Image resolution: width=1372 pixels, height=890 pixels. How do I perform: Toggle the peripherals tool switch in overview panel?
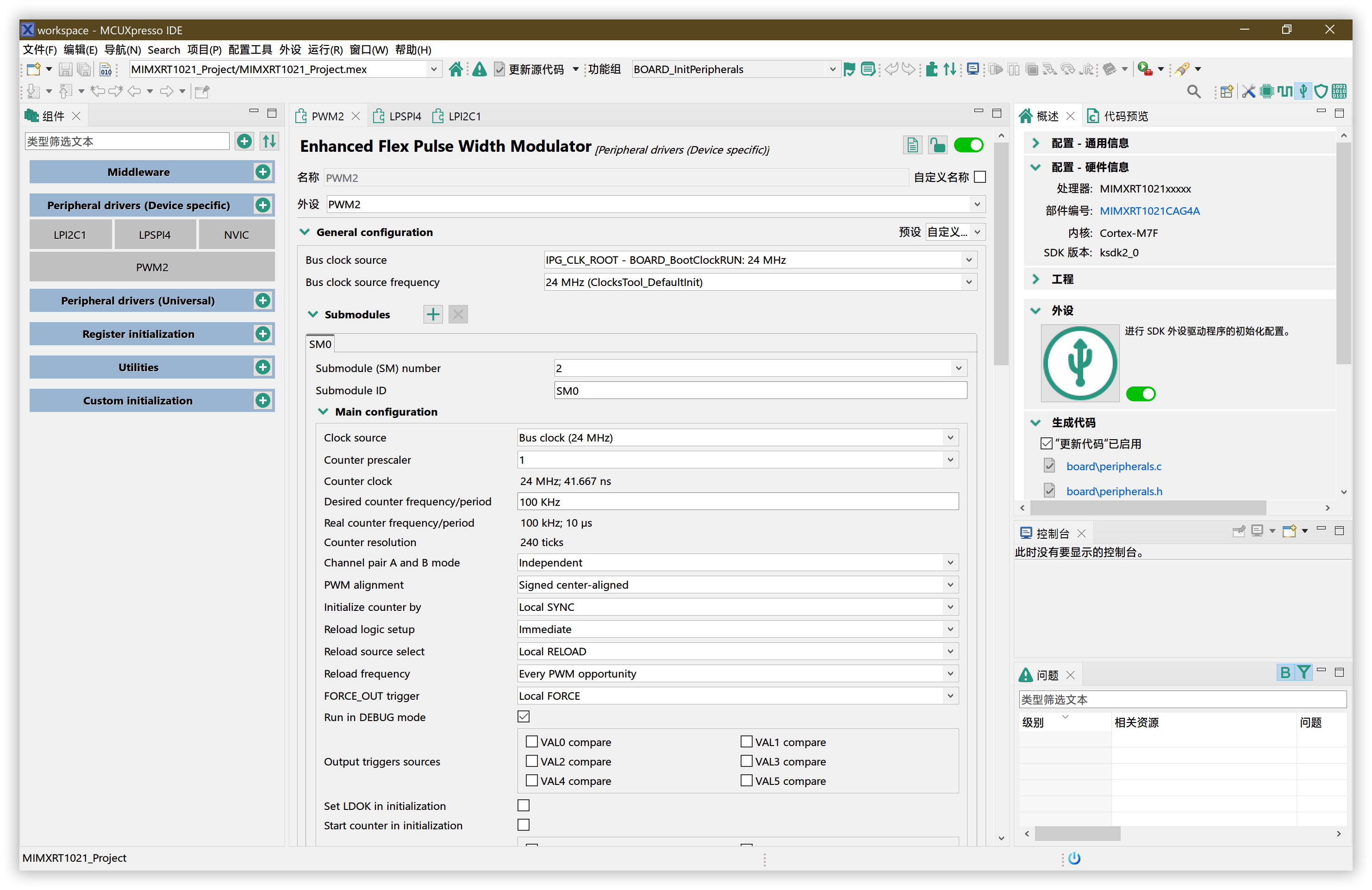coord(1141,394)
